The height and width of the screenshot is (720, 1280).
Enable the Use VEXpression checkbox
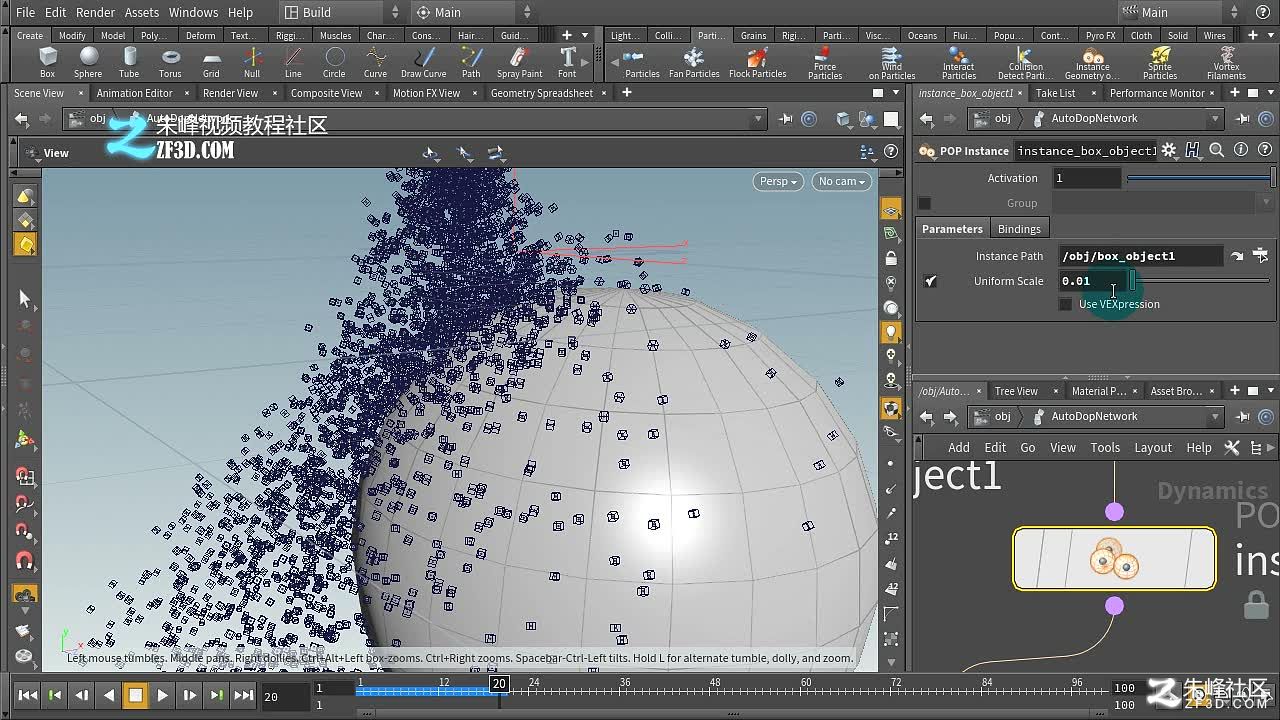point(1066,304)
